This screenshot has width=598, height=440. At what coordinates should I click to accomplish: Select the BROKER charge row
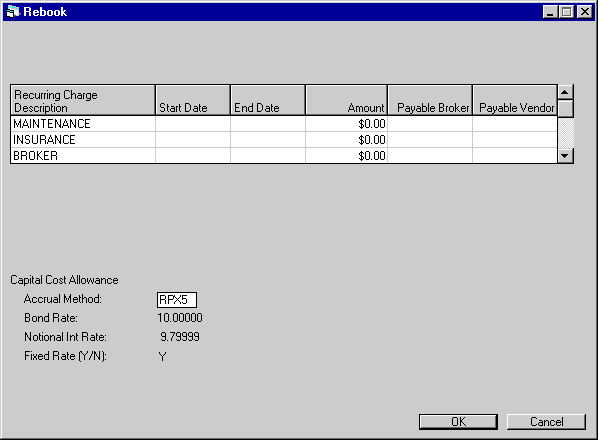[284, 156]
